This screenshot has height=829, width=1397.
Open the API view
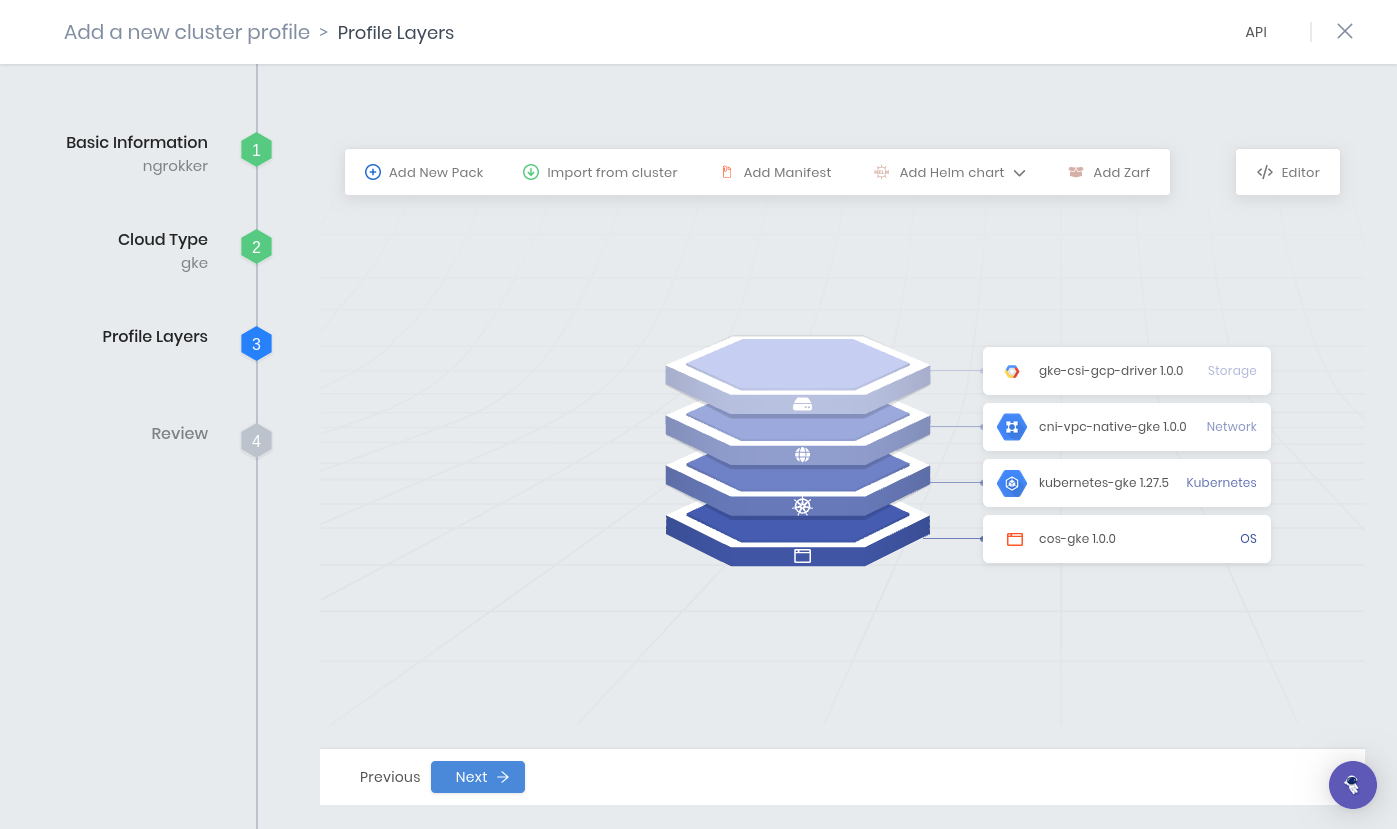[x=1256, y=32]
